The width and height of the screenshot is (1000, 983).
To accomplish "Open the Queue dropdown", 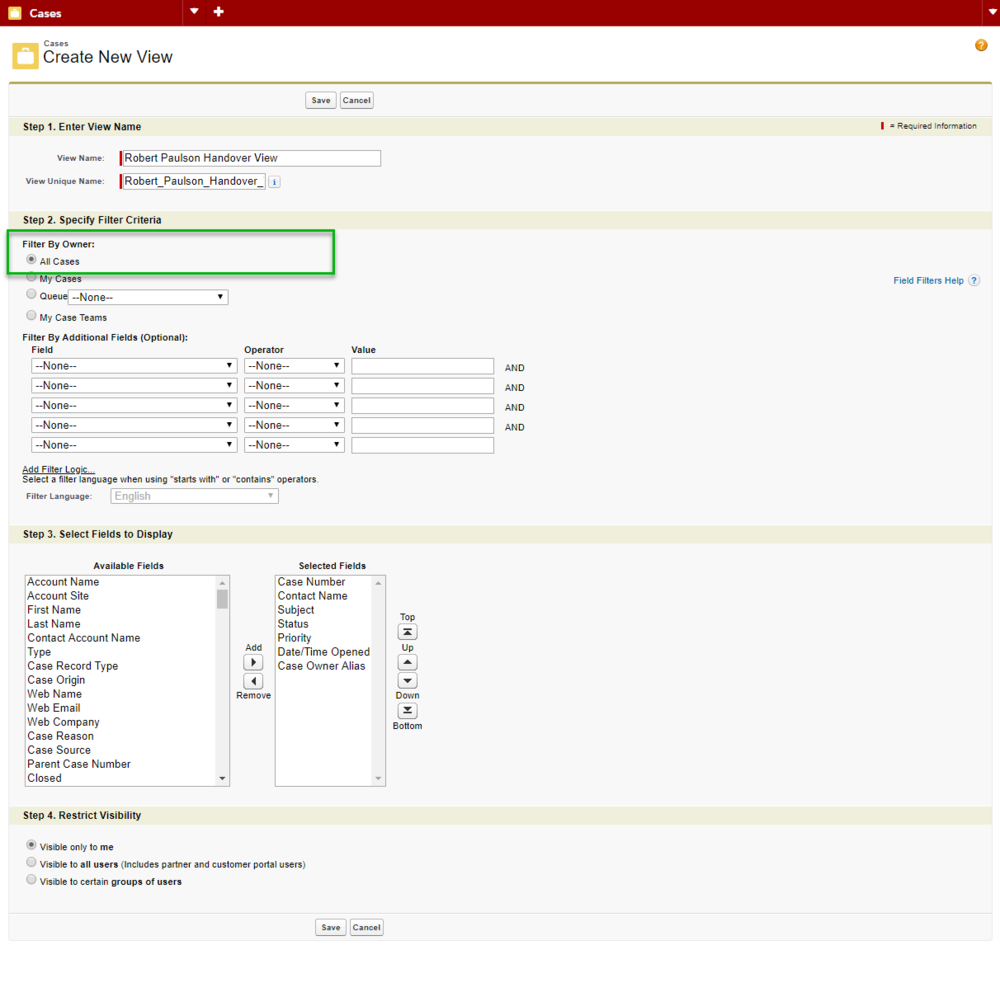I will tap(148, 297).
